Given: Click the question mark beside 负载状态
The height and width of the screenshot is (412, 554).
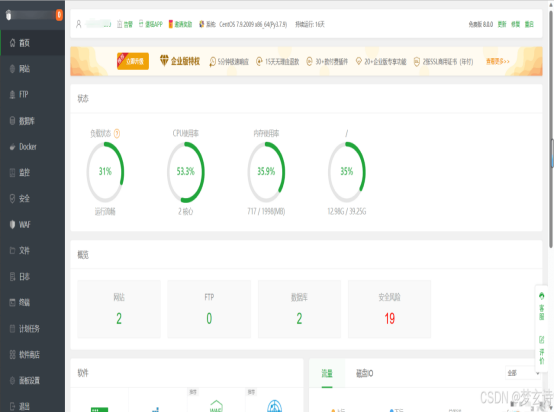Looking at the screenshot, I should [117, 133].
